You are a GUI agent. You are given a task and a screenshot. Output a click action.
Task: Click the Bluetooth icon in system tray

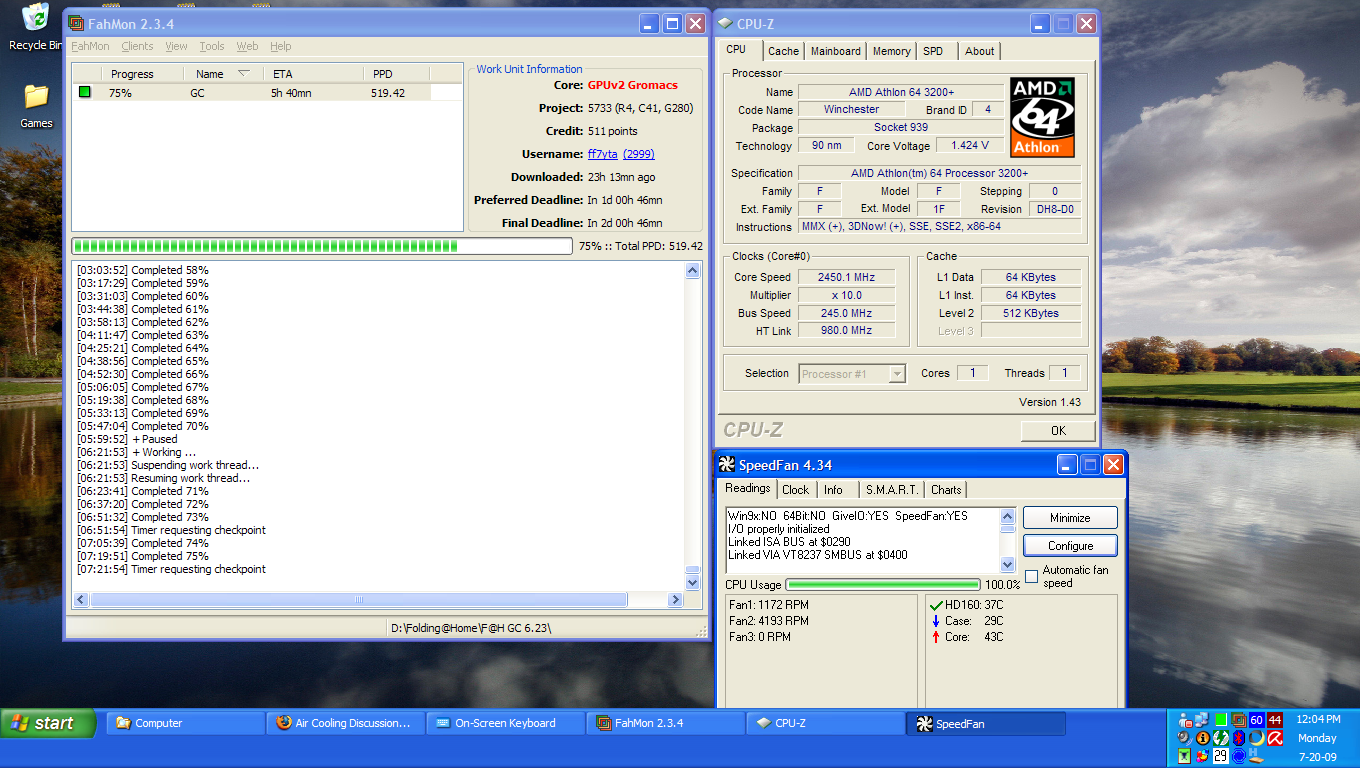[1238, 738]
